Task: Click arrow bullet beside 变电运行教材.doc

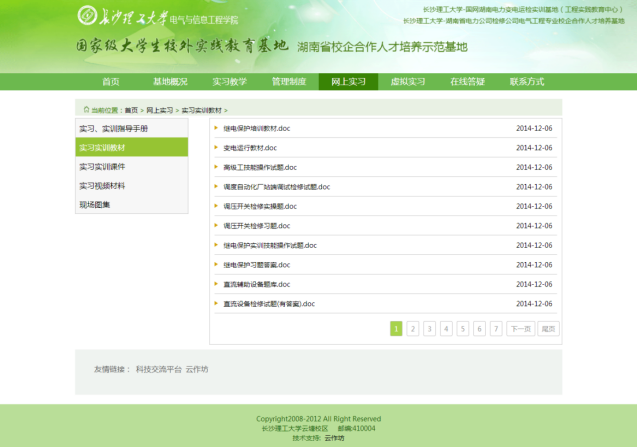Action: point(216,148)
